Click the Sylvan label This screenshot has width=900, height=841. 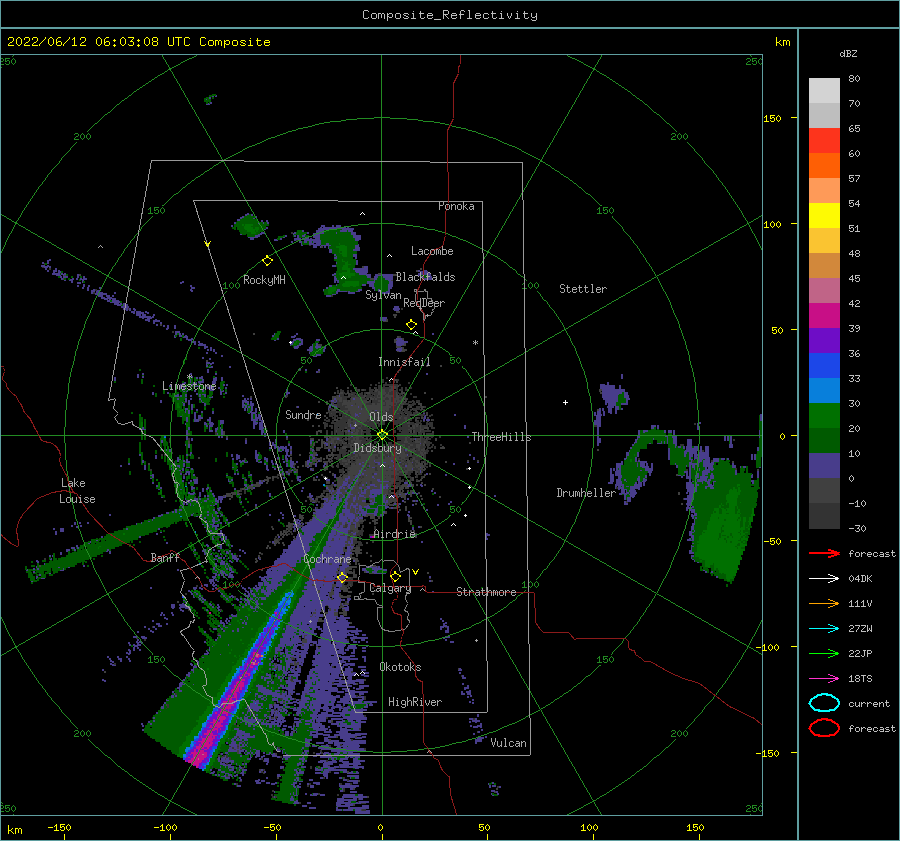tap(383, 295)
